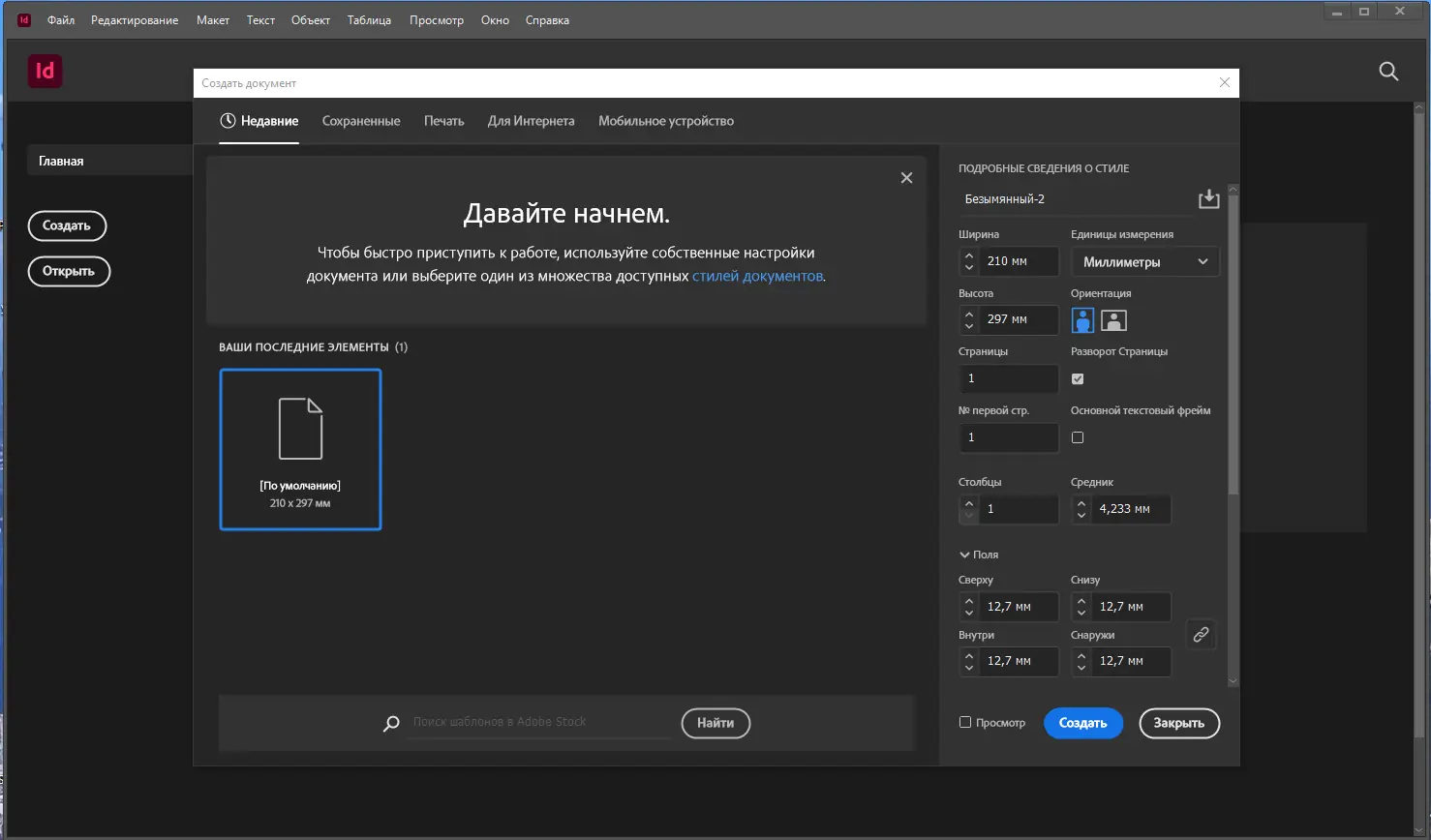Switch to the Печать tab
The height and width of the screenshot is (840, 1431).
coord(444,121)
